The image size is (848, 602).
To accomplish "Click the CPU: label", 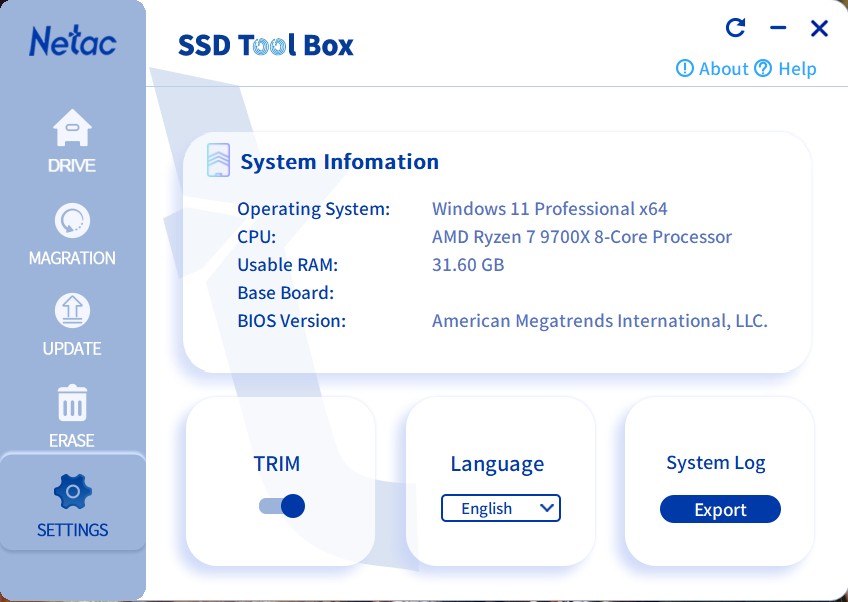I will (x=257, y=237).
